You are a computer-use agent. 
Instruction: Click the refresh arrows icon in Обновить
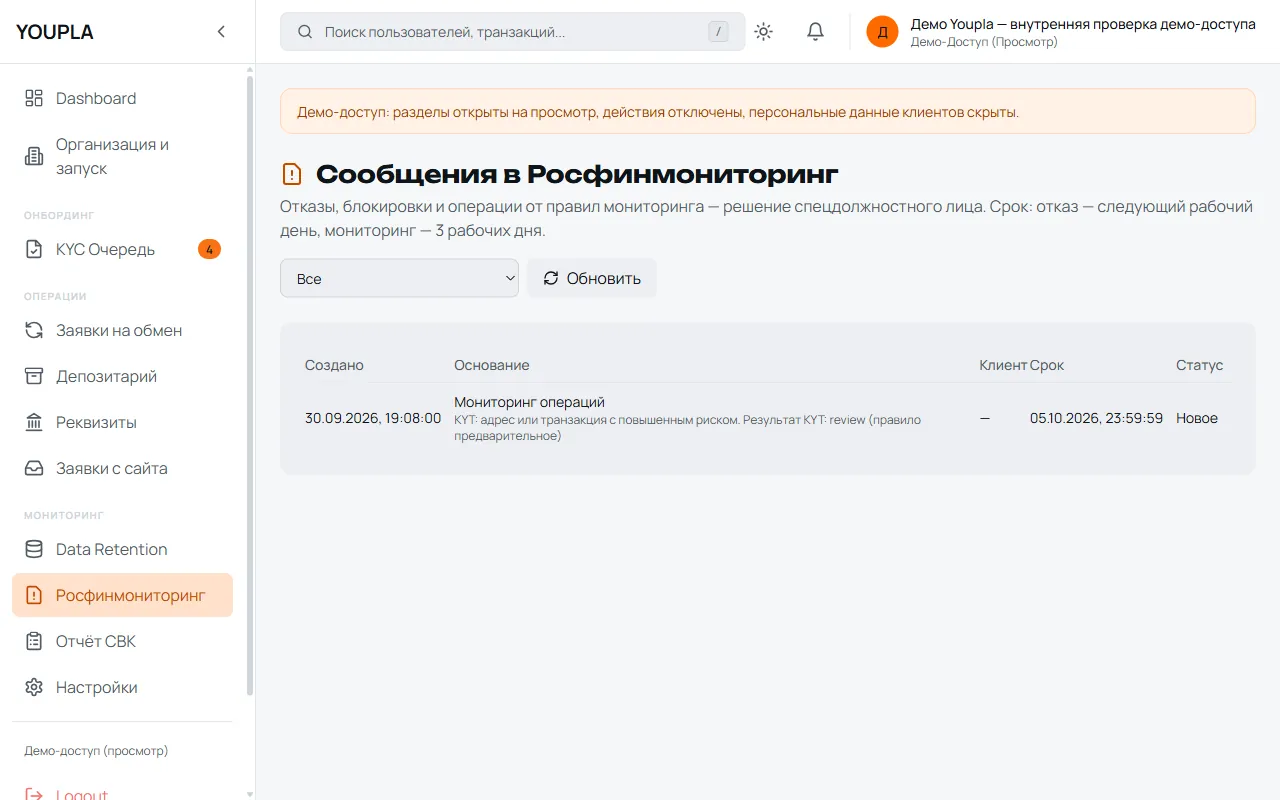pos(551,278)
